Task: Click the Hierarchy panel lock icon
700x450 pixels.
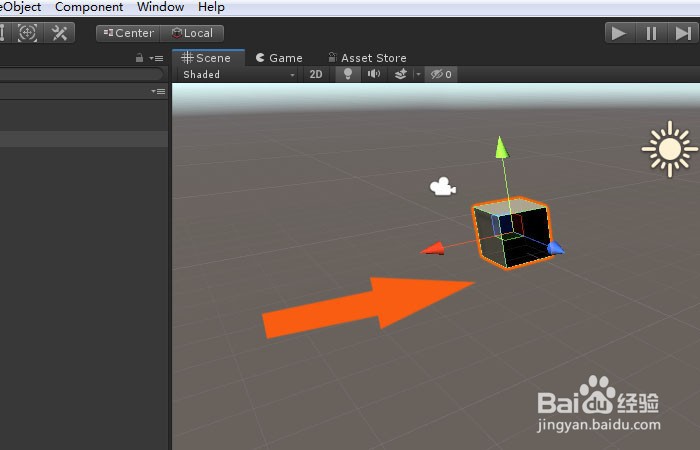Action: [139, 58]
